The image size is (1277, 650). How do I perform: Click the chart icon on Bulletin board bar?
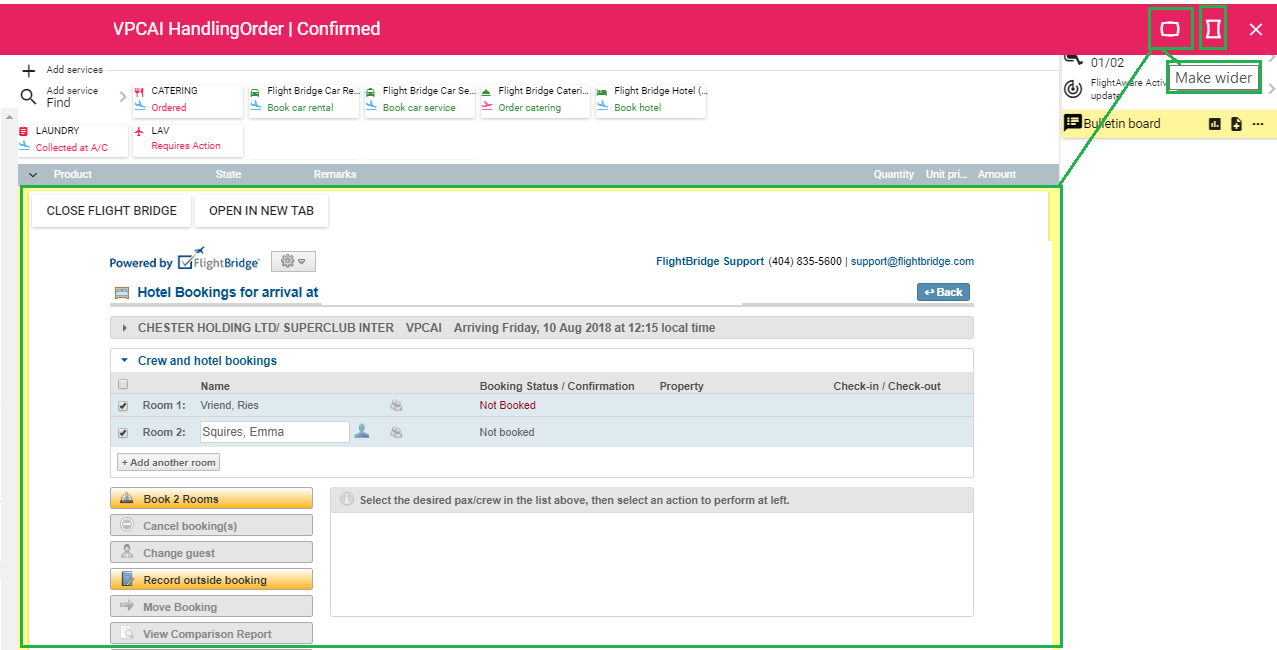[1215, 124]
